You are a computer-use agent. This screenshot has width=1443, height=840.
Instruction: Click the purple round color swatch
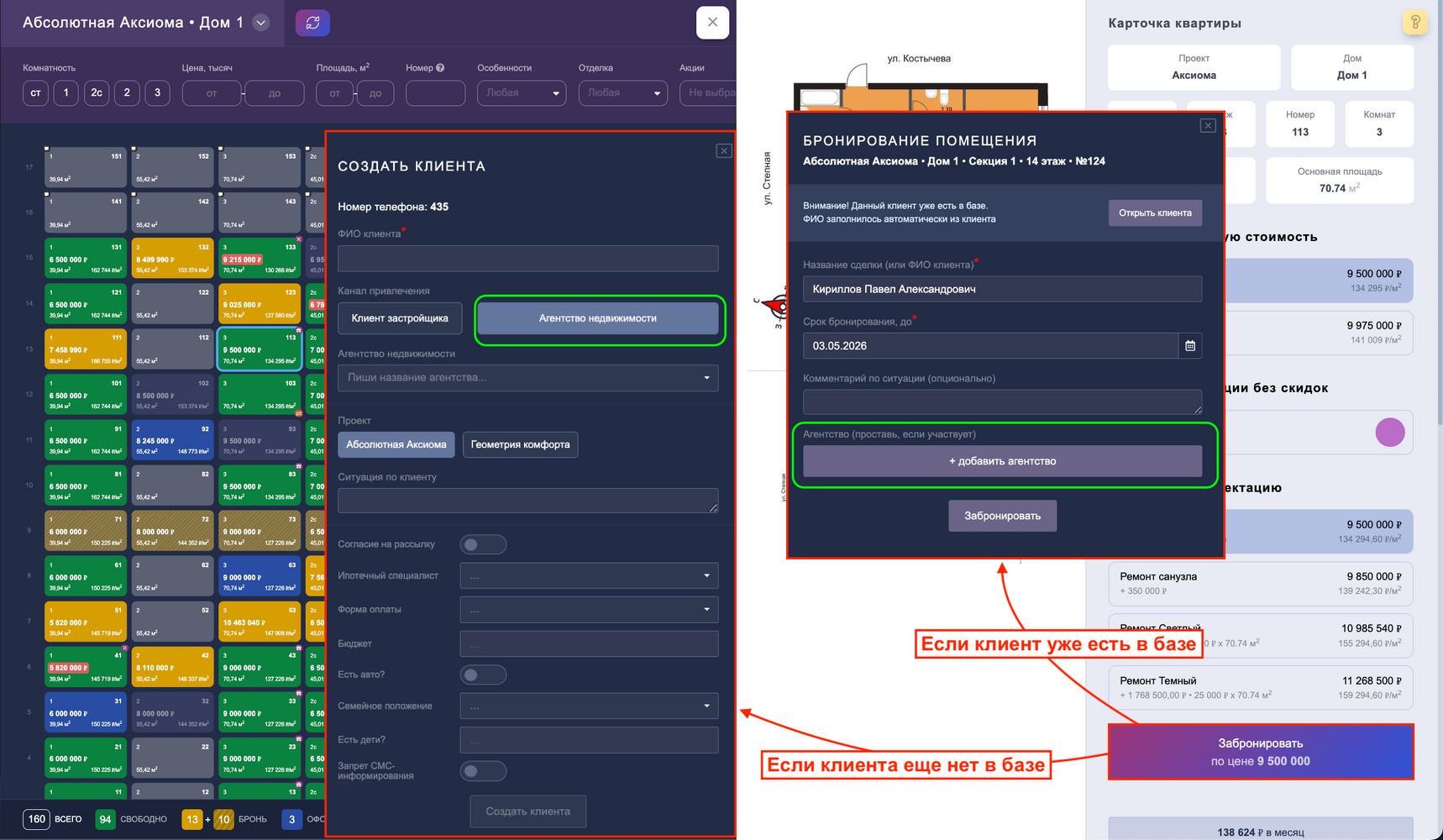(x=1390, y=433)
